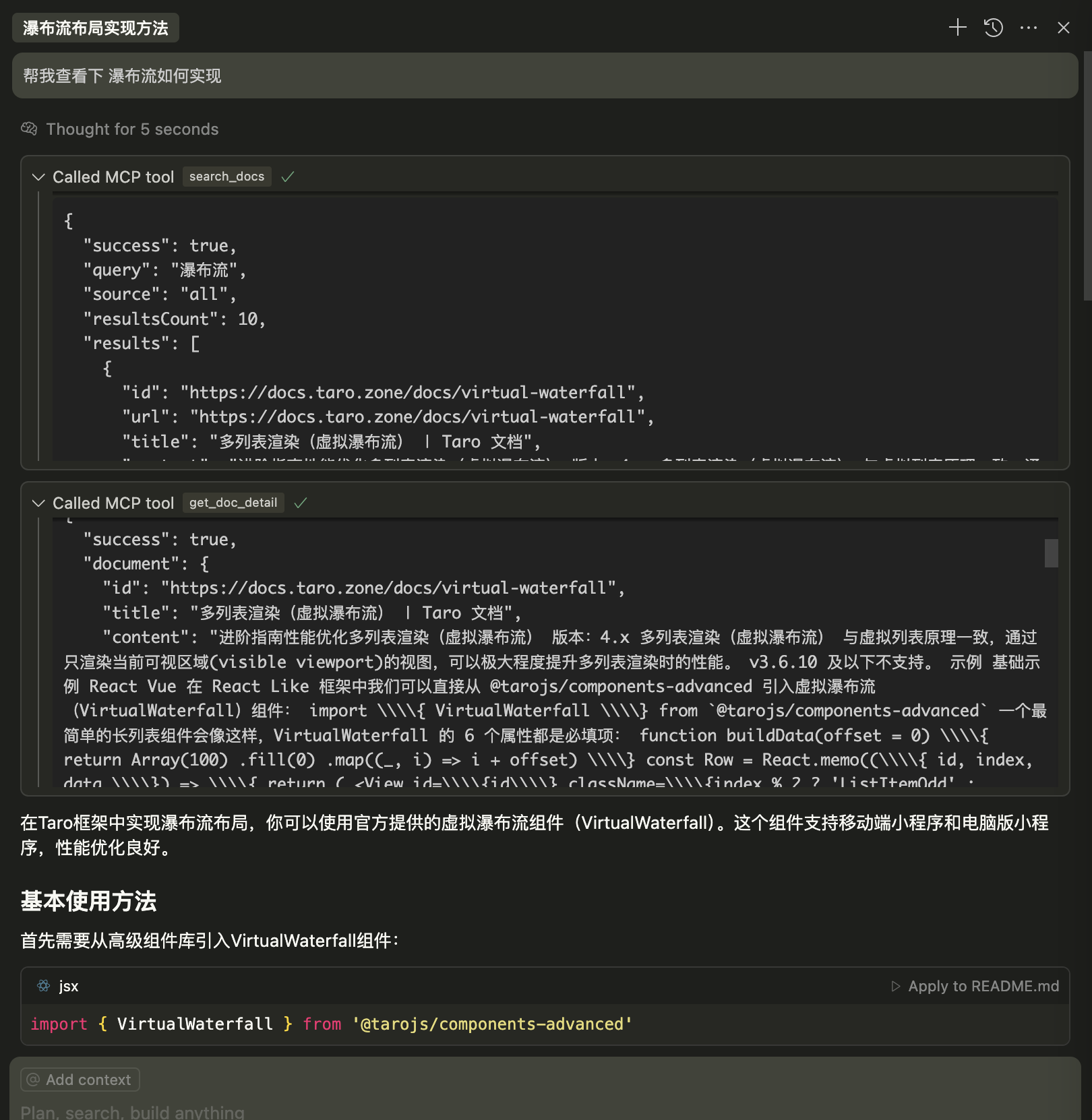Click the search_docs "url" virtual-waterfall line
The height and width of the screenshot is (1120, 1092).
point(388,417)
